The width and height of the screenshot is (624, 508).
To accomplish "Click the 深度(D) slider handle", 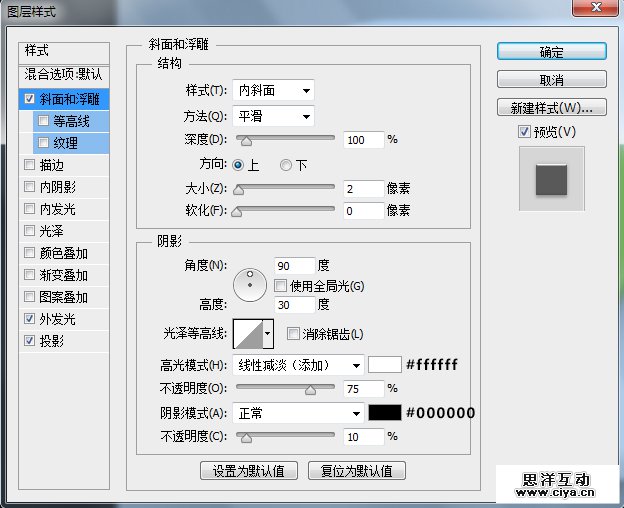I will 246,140.
